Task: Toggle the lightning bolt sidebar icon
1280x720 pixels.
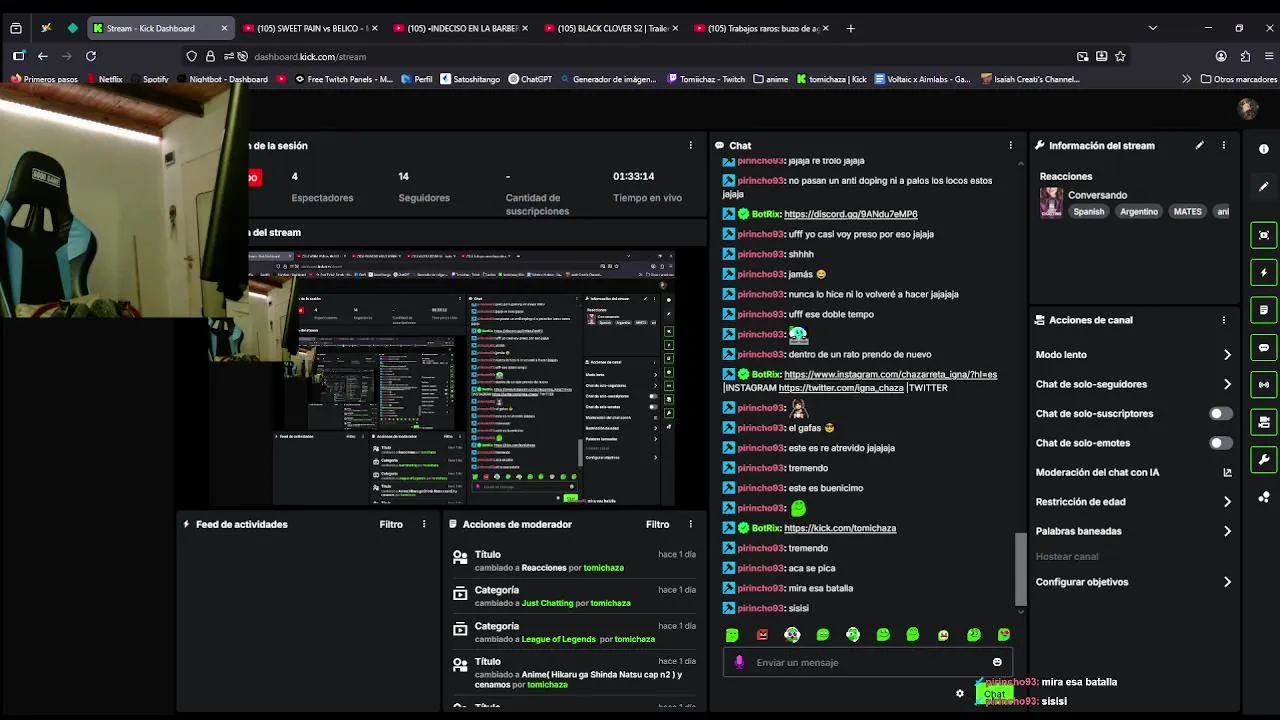Action: click(1264, 272)
